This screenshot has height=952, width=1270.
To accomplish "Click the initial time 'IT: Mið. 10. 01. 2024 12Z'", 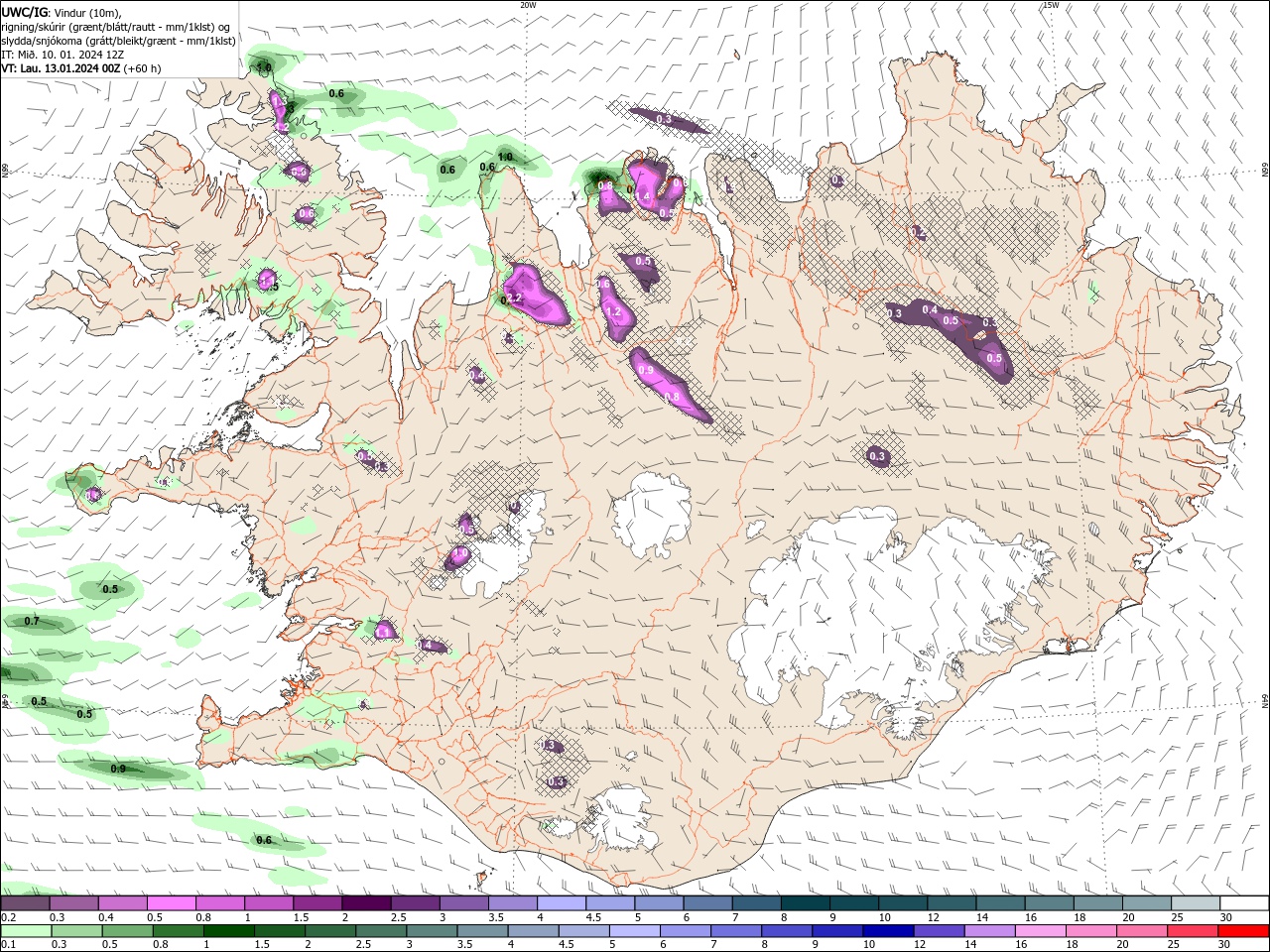I will (x=63, y=55).
